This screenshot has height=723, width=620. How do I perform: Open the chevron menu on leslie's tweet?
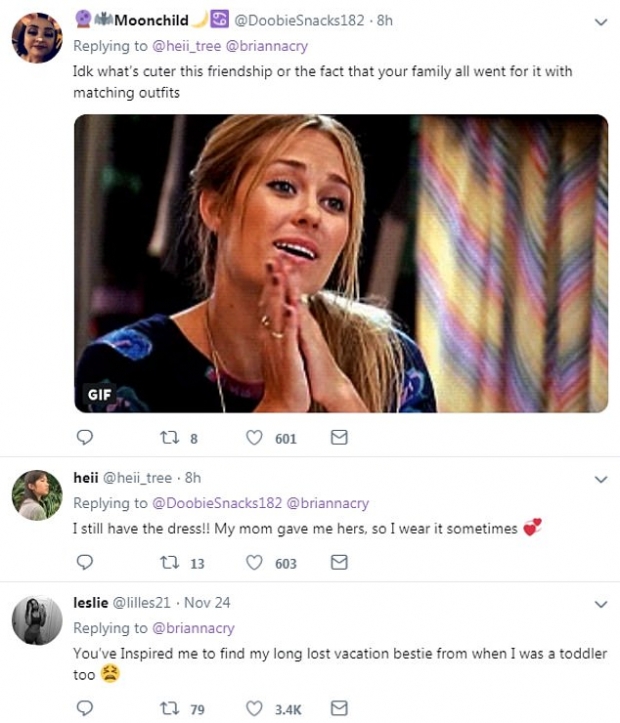click(601, 604)
